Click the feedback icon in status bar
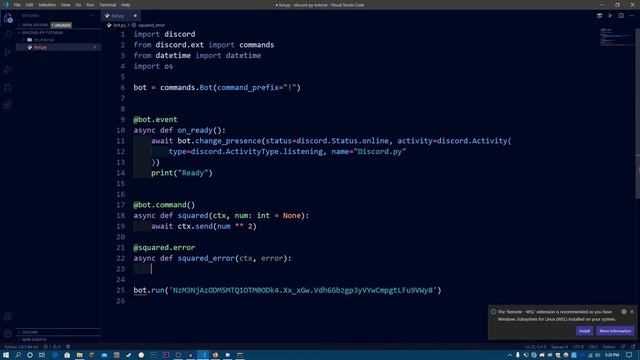The width and height of the screenshot is (640, 360). (x=623, y=347)
